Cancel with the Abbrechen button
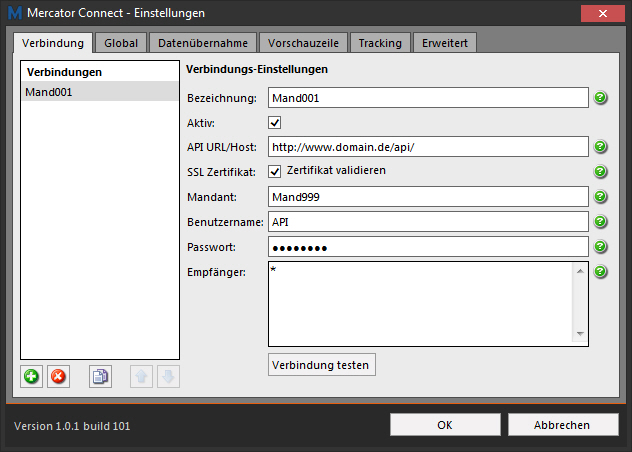Screen dimensions: 632x452 (x=563, y=425)
